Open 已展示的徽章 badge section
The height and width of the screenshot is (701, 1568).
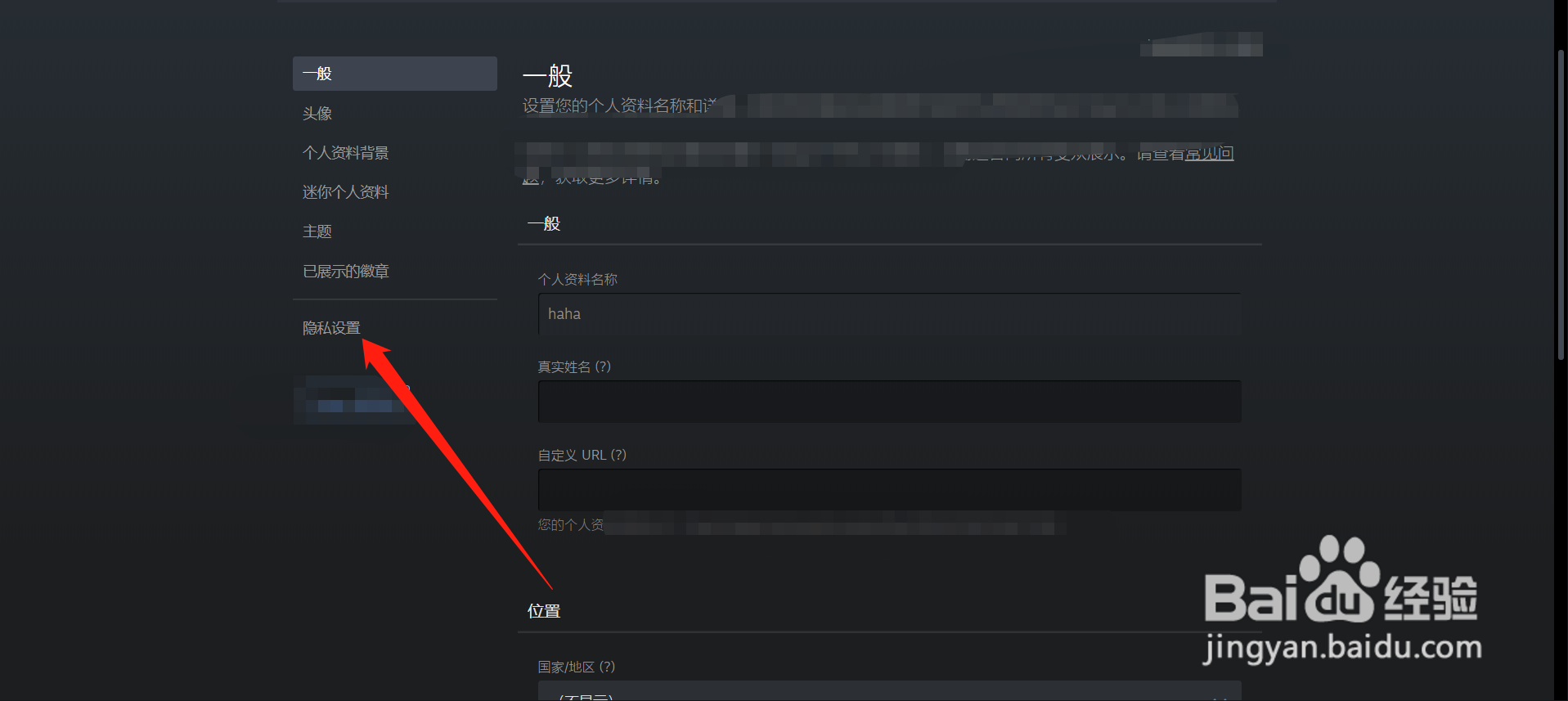[x=345, y=271]
